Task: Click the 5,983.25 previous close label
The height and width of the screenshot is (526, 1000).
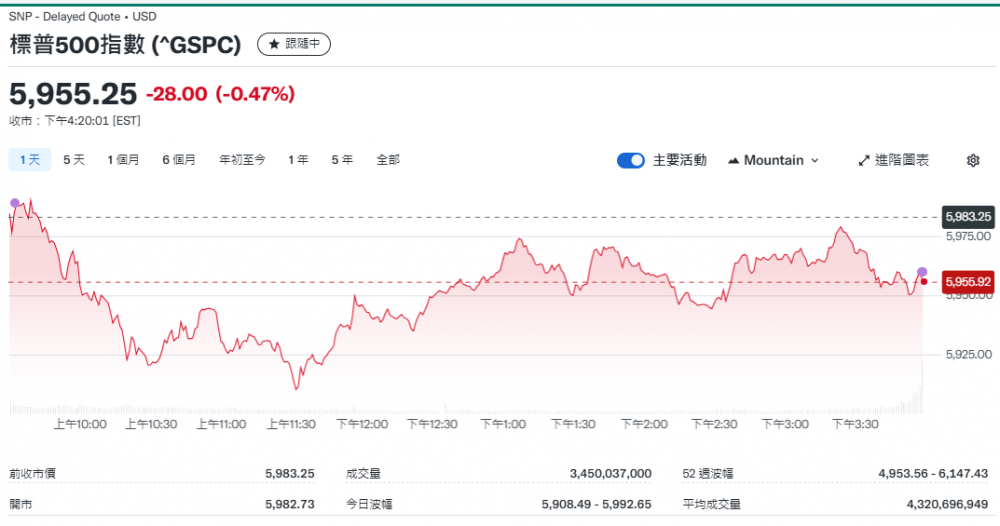Action: click(967, 216)
